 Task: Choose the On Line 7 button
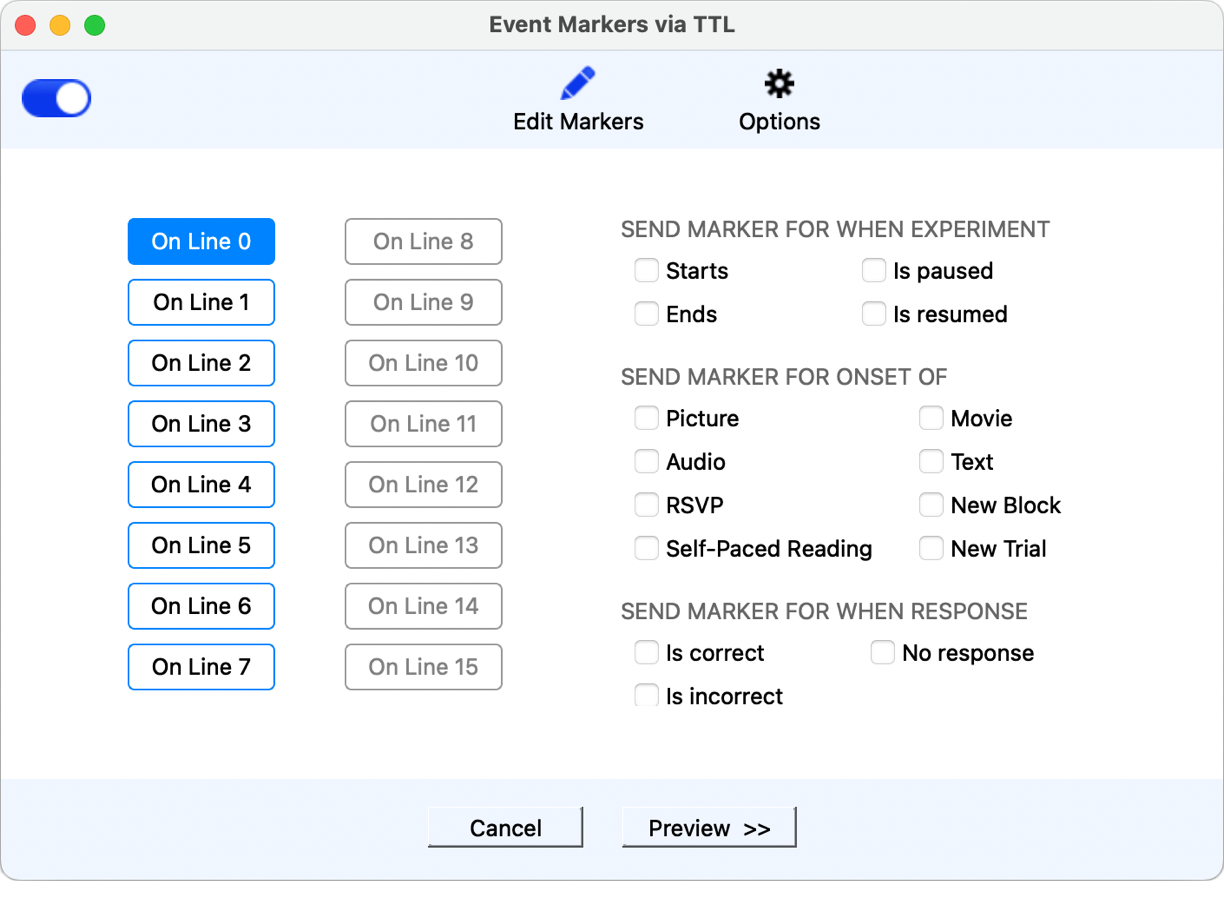(201, 667)
